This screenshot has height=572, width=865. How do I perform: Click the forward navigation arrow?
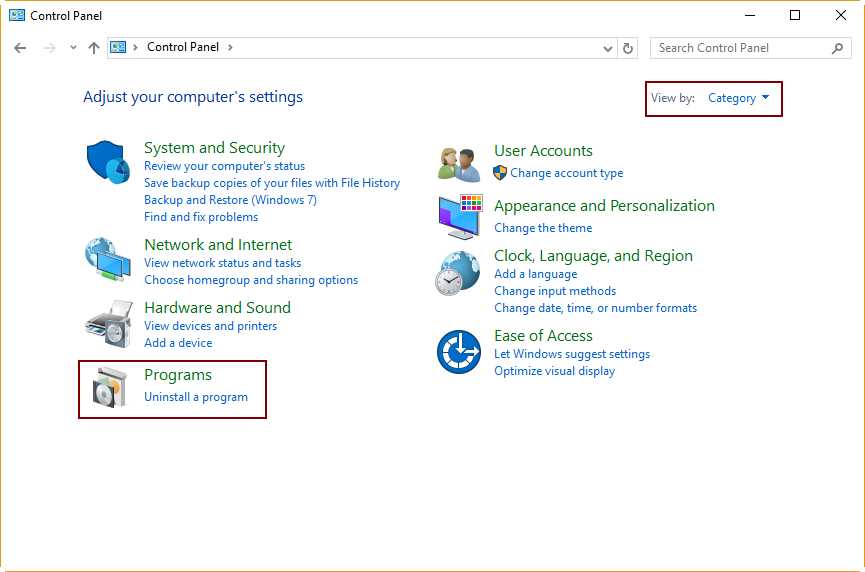tap(50, 48)
